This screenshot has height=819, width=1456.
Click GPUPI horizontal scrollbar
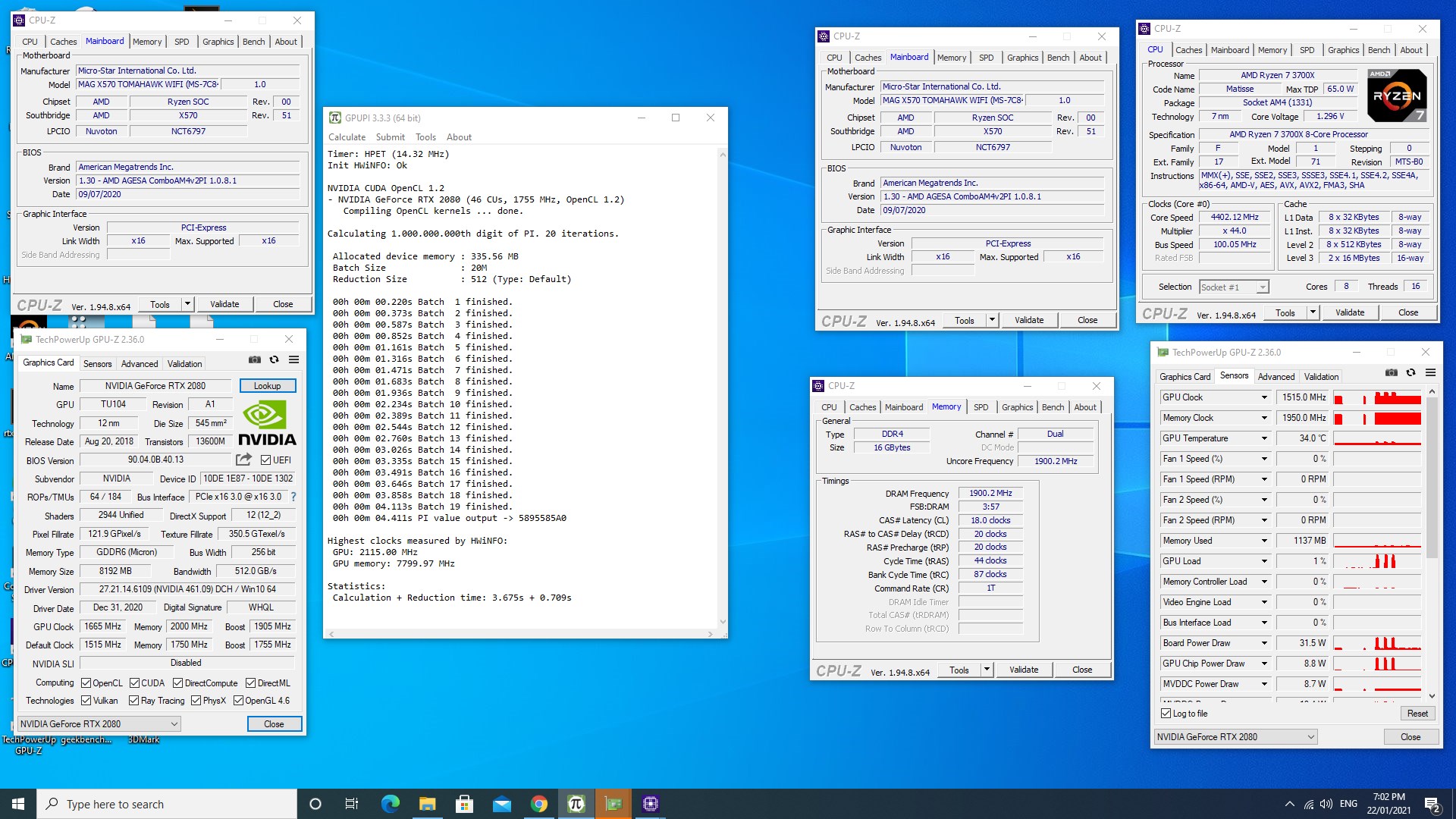[520, 634]
